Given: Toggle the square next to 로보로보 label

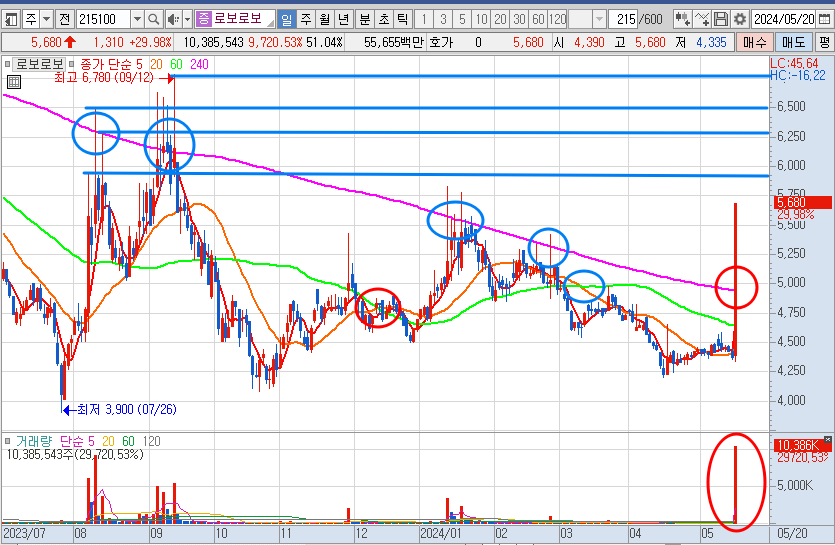Looking at the screenshot, I should tap(7, 64).
